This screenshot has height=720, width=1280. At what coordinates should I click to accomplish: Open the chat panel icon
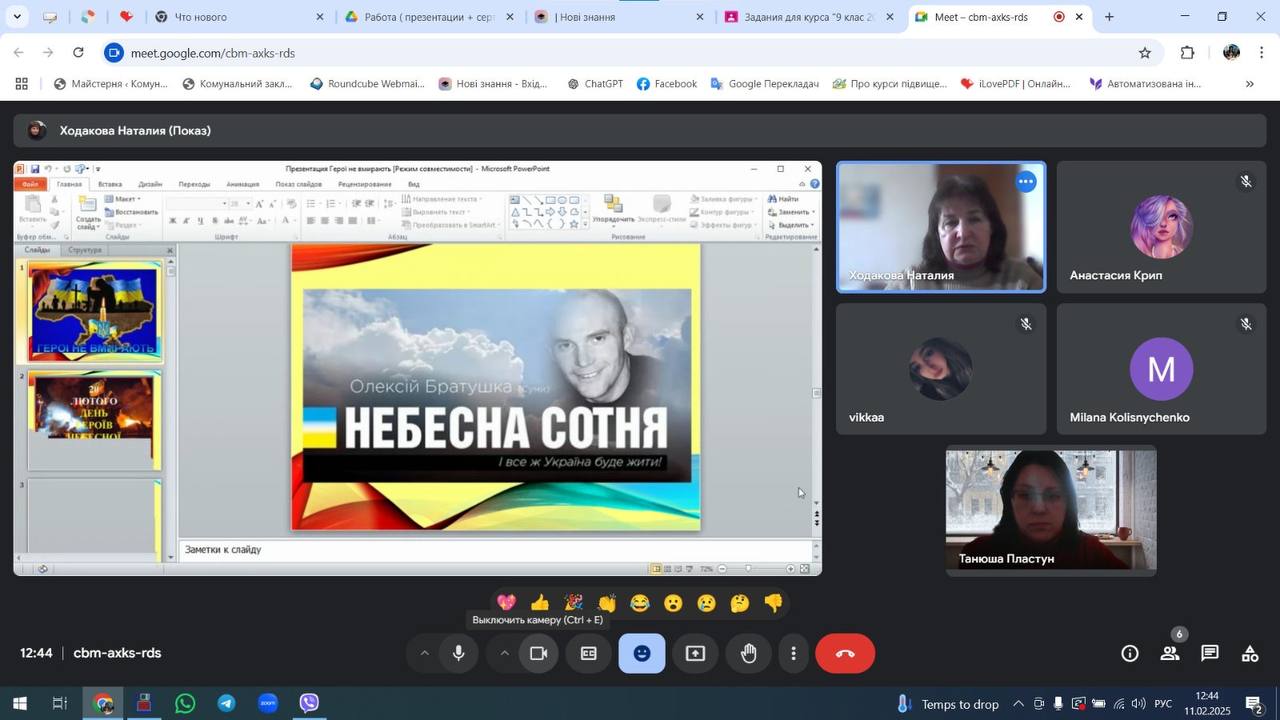point(1209,654)
